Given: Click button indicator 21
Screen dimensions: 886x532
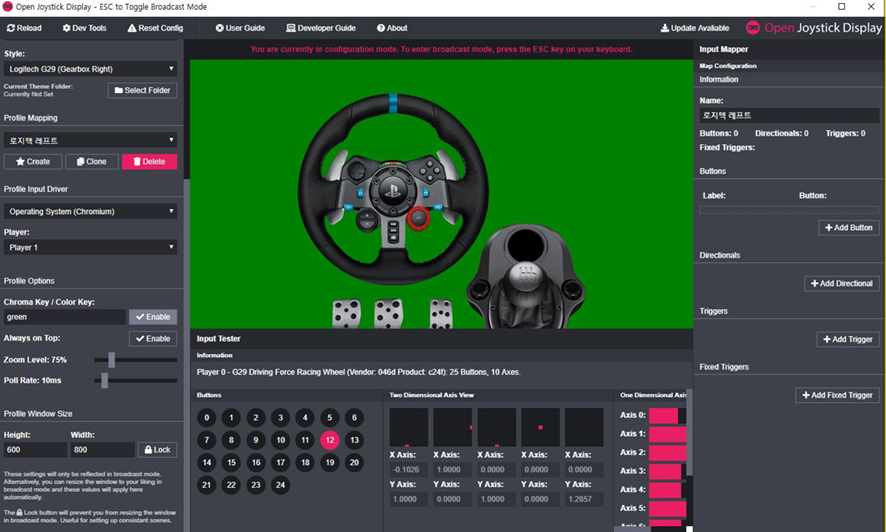Looking at the screenshot, I should tap(207, 485).
